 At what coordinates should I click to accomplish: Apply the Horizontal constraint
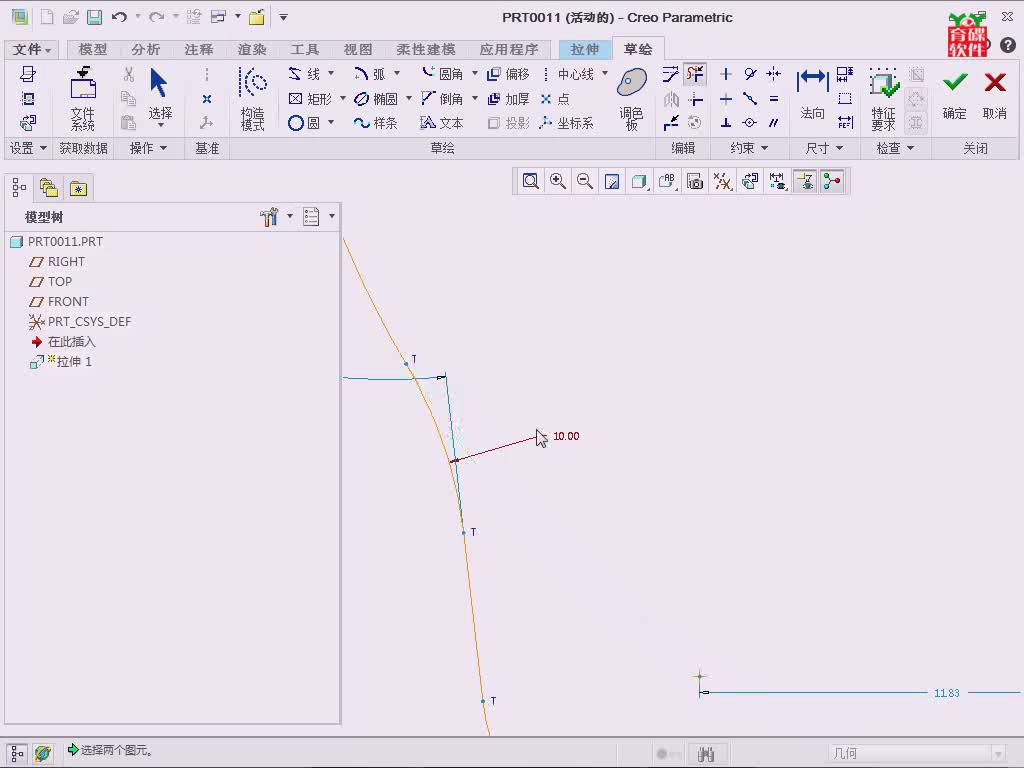tap(726, 99)
